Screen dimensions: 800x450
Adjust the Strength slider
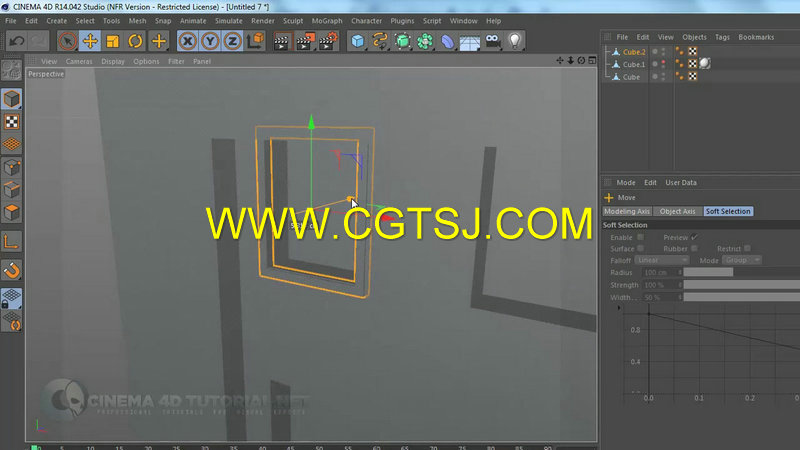tap(742, 285)
